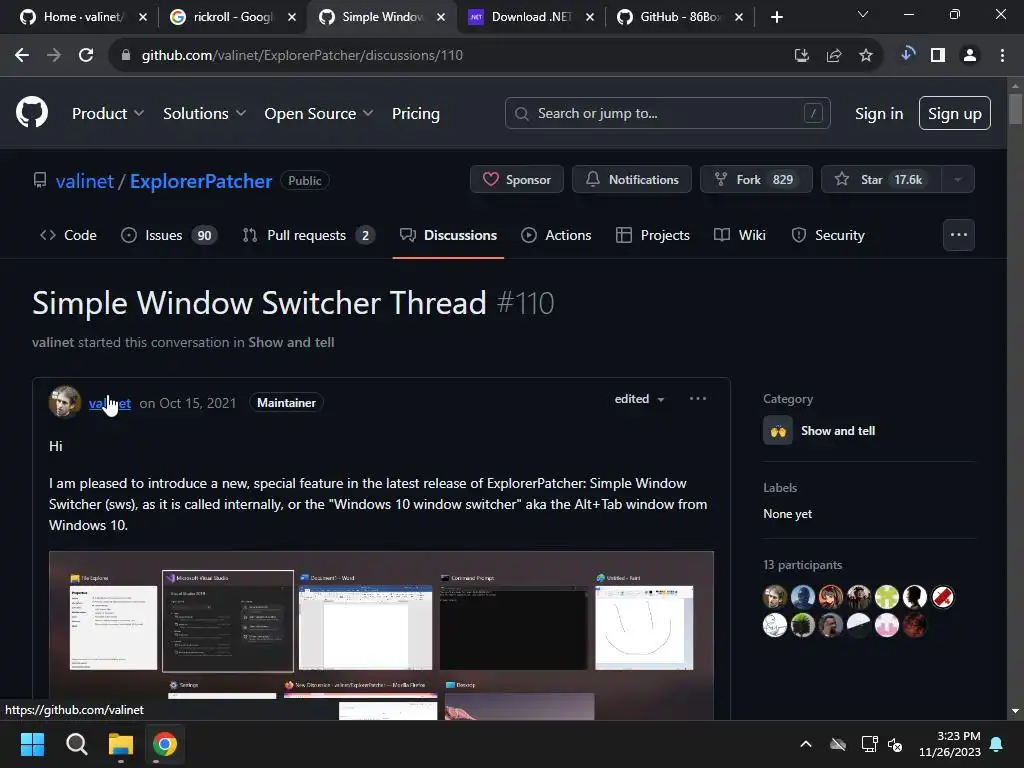1024x768 pixels.
Task: Reload the current page
Action: pyautogui.click(x=86, y=56)
